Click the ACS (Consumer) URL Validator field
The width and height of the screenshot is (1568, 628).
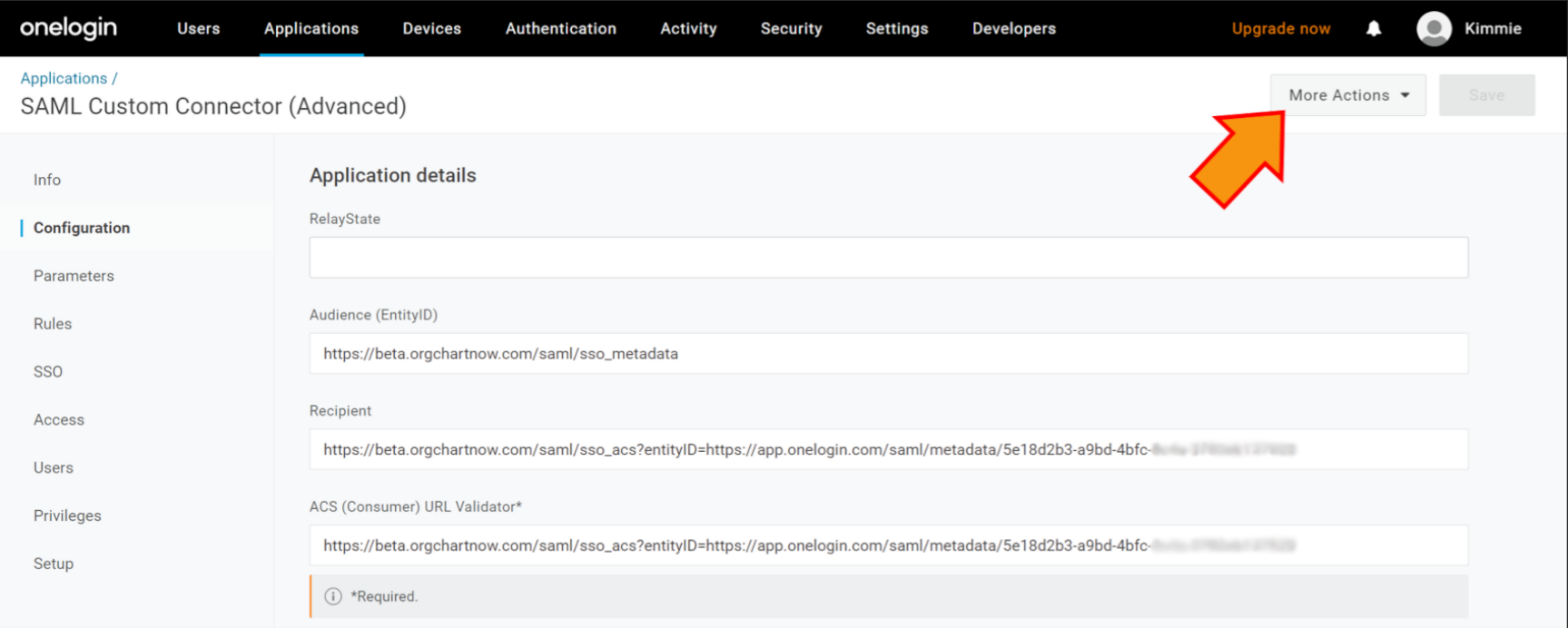pyautogui.click(x=889, y=545)
